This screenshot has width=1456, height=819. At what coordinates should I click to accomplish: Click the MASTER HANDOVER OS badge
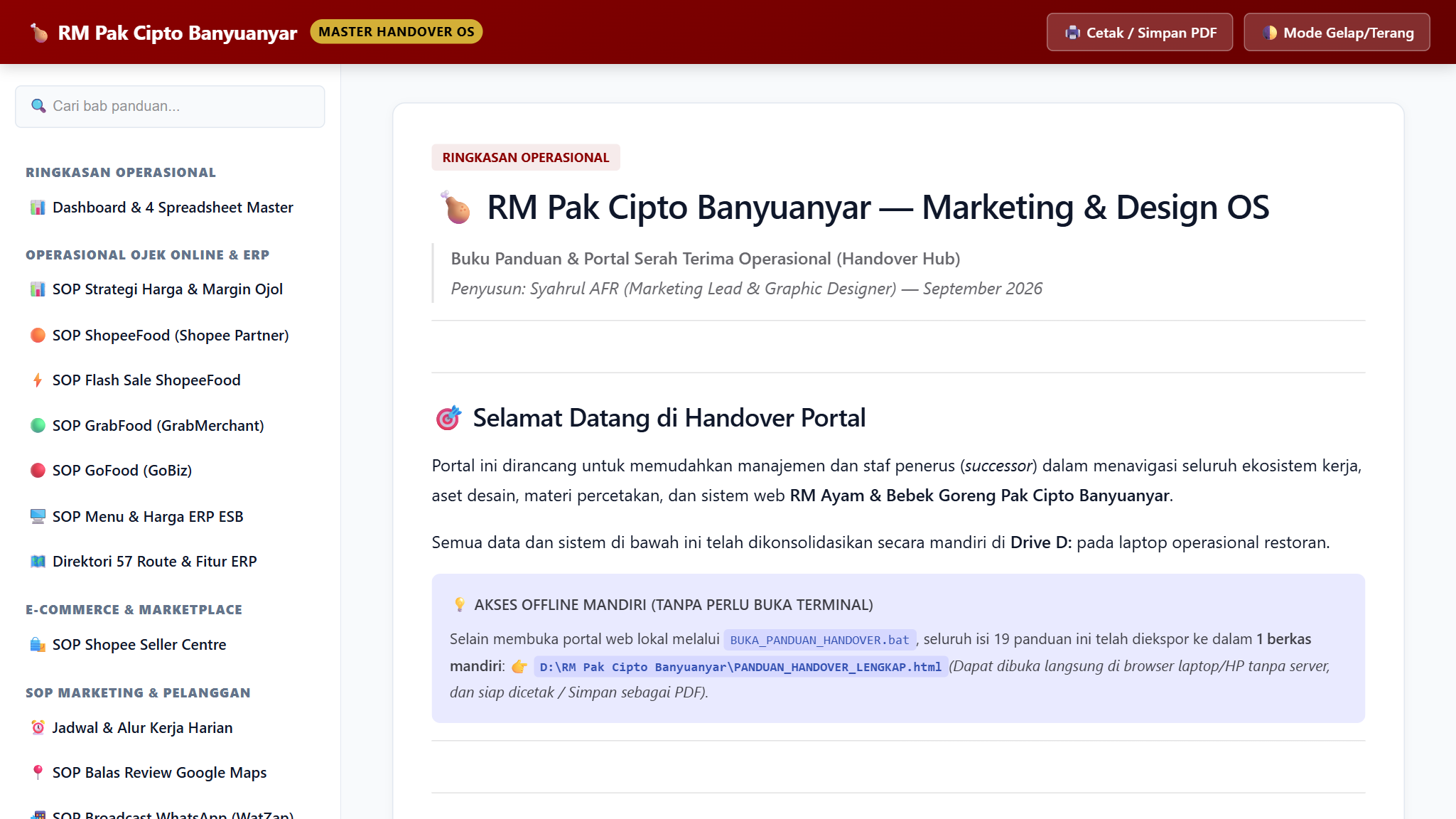(397, 32)
